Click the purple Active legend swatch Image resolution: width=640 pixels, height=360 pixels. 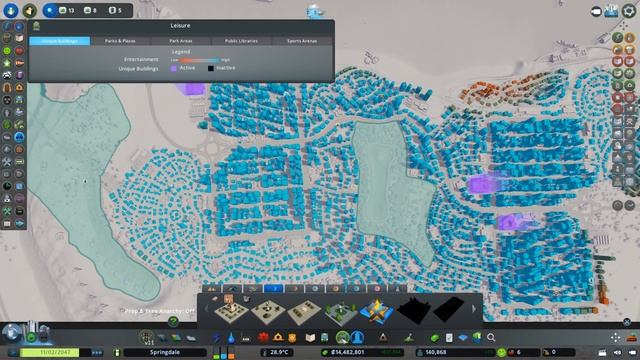tap(173, 68)
